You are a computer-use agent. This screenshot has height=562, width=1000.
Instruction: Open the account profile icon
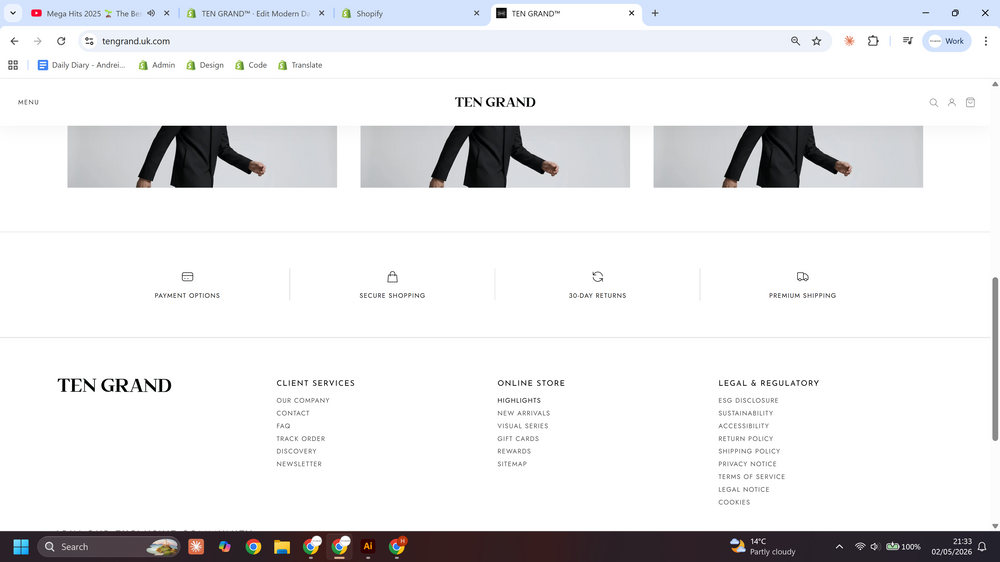pos(952,103)
